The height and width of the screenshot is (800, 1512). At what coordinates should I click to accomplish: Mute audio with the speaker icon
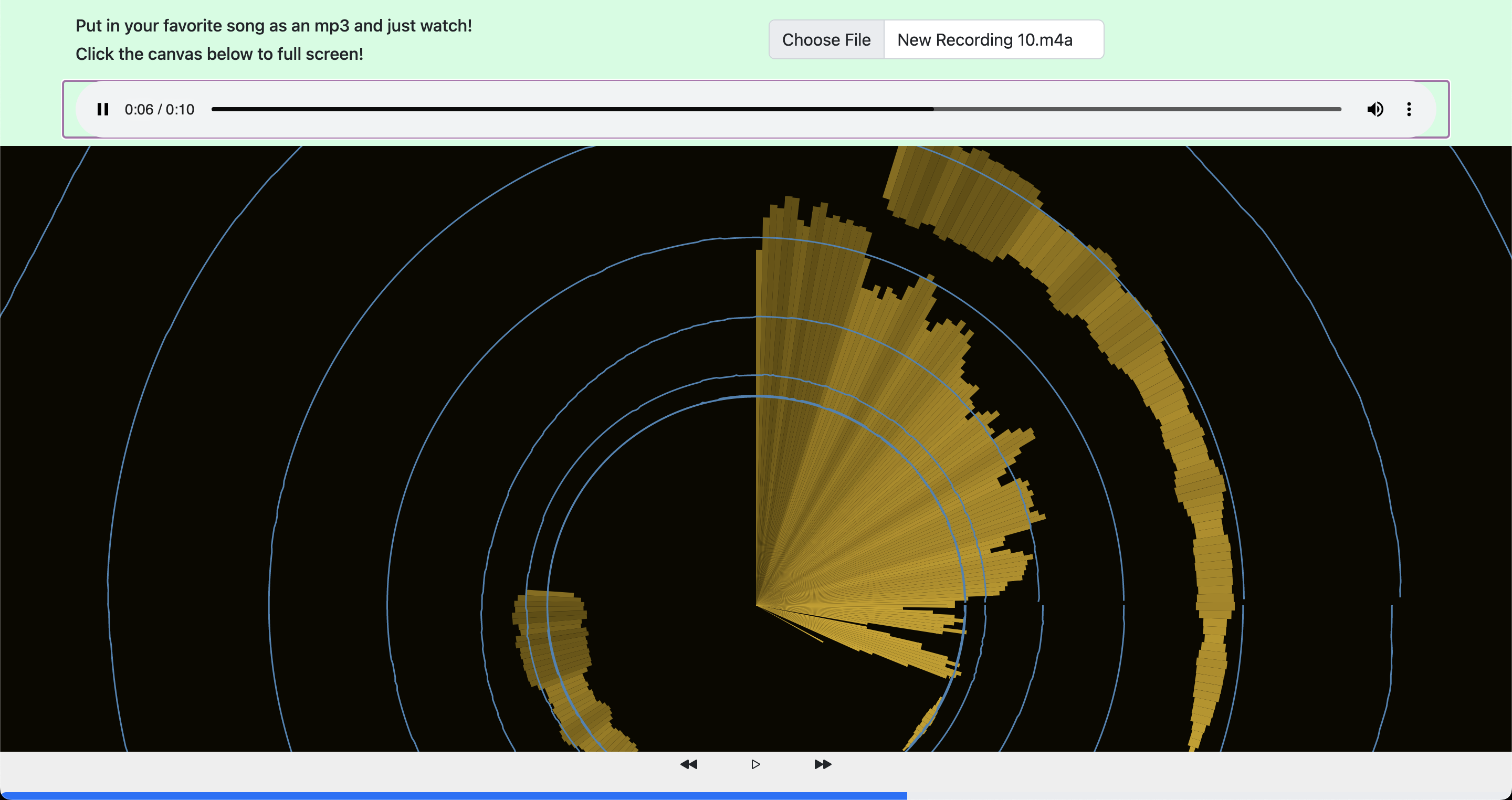(x=1374, y=109)
